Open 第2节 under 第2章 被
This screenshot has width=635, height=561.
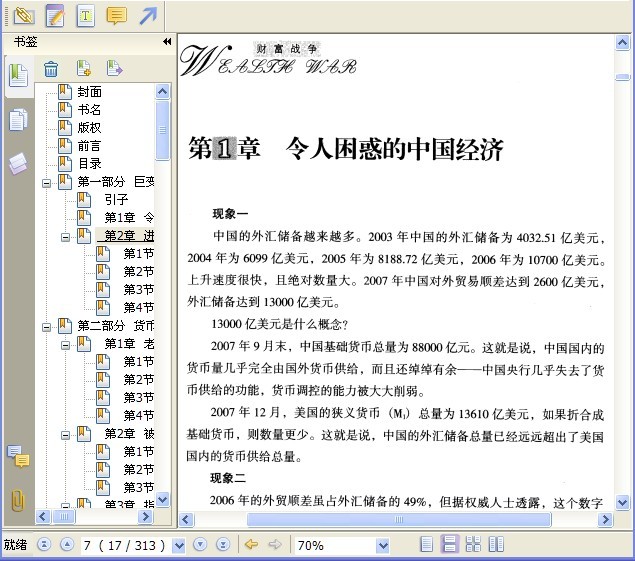click(x=139, y=469)
